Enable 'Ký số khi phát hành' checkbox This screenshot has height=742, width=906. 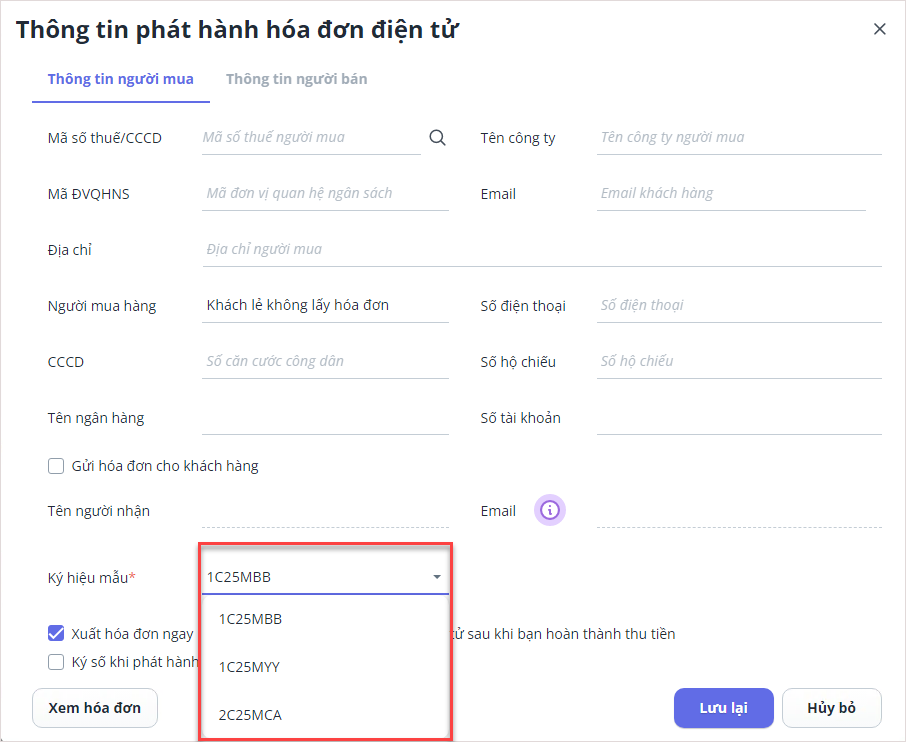57,661
